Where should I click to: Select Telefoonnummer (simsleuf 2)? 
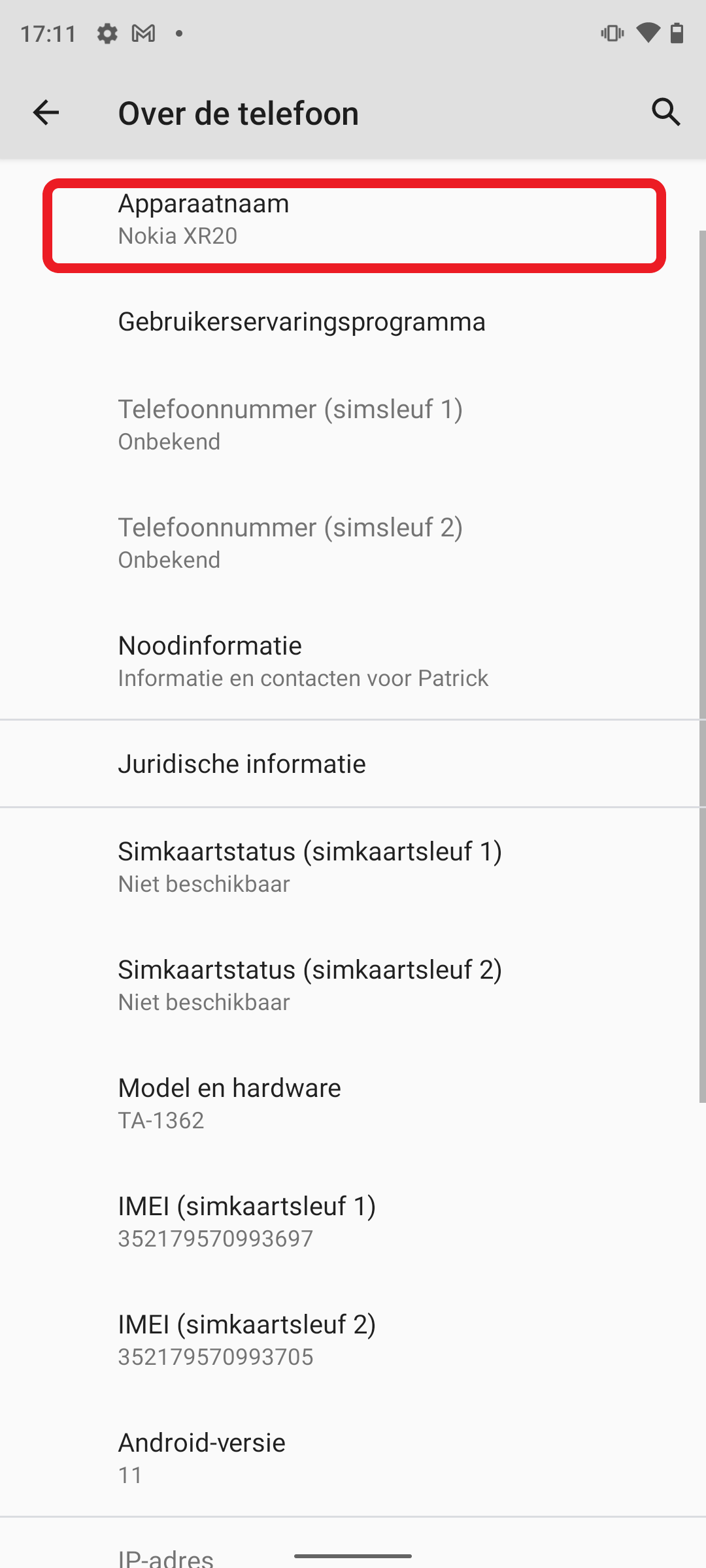353,543
